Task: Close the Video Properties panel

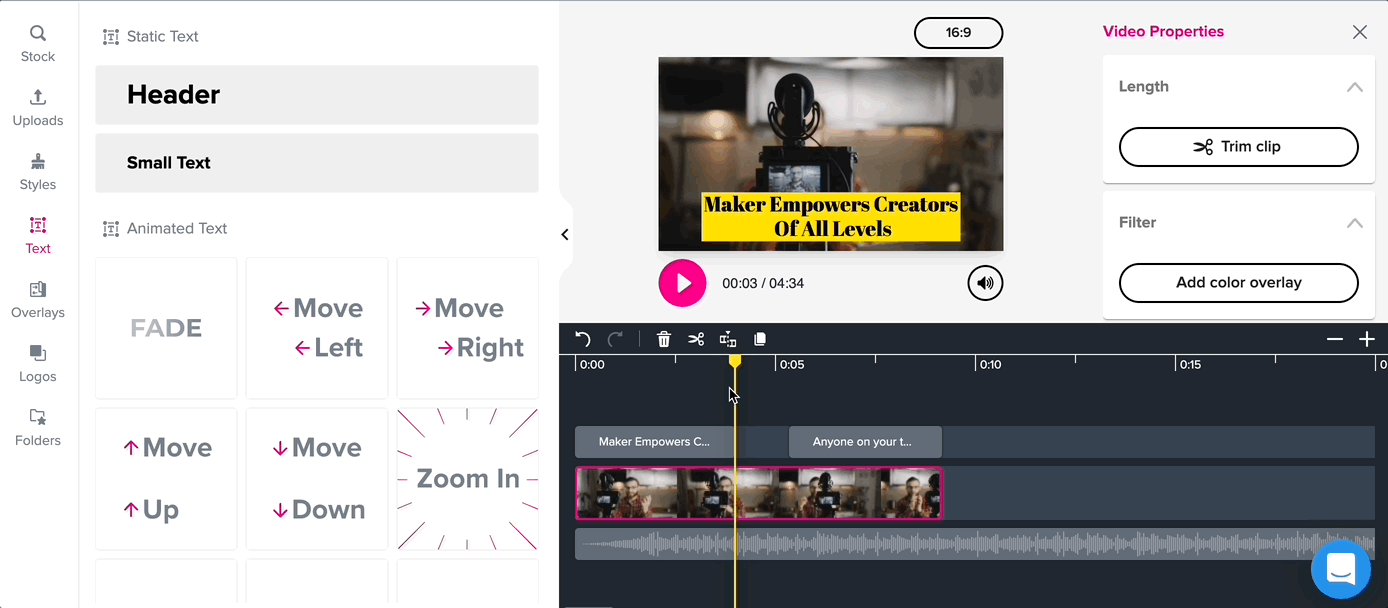Action: [1359, 32]
